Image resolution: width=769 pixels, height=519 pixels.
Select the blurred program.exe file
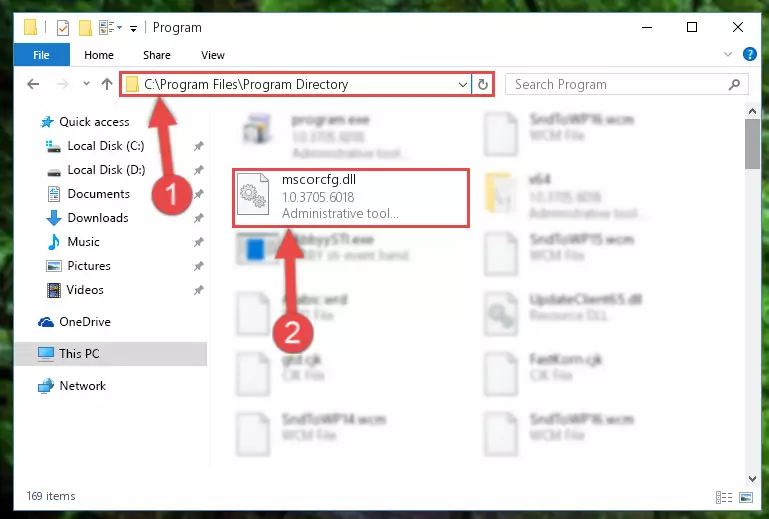point(326,135)
